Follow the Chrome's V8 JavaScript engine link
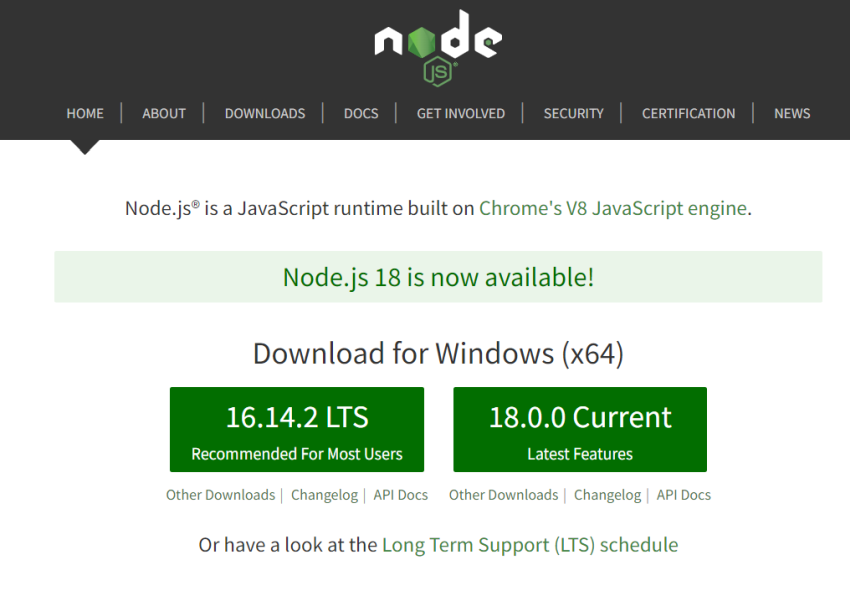Image resolution: width=850 pixels, height=606 pixels. (613, 208)
